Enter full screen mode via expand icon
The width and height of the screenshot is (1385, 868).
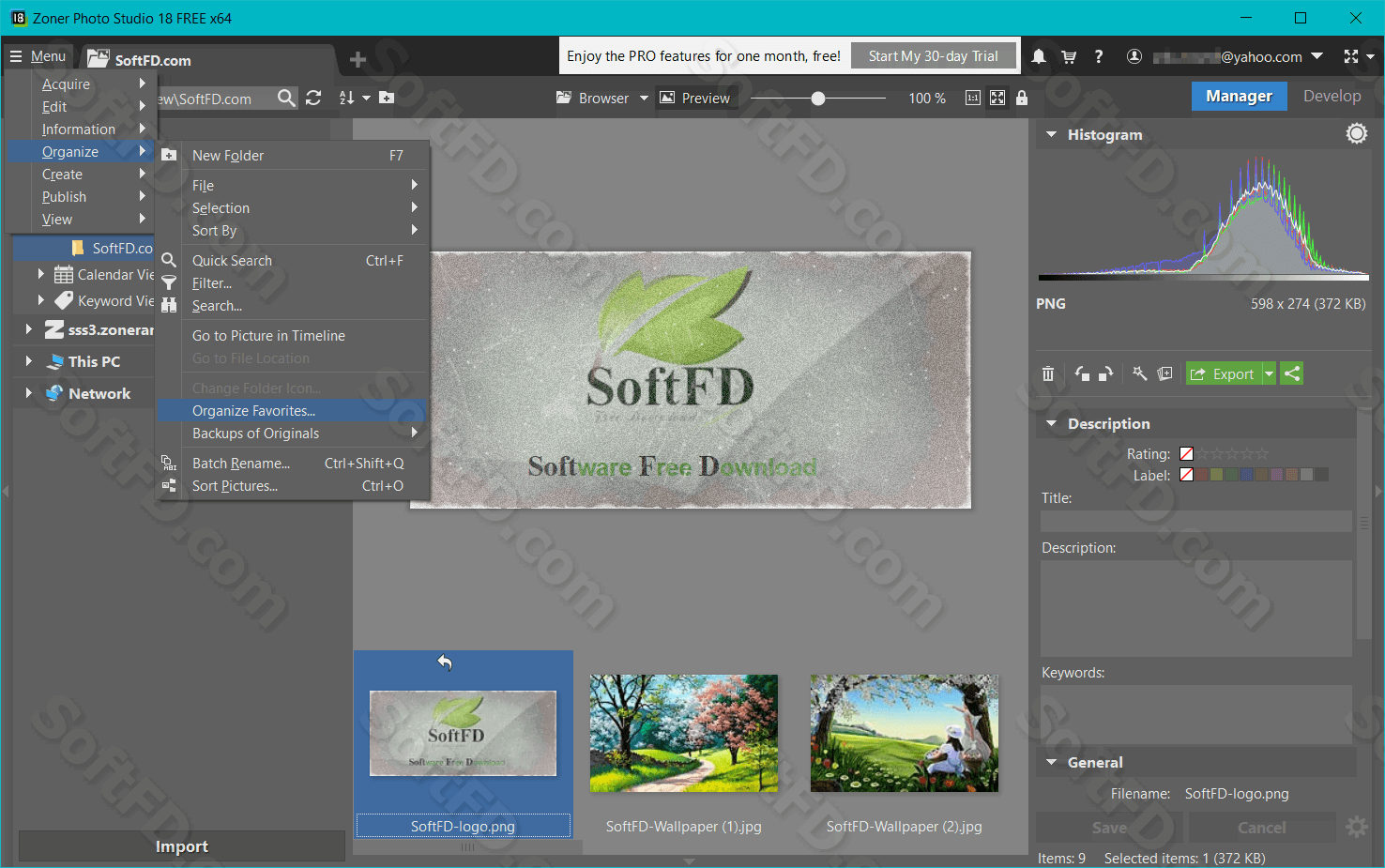(1351, 56)
